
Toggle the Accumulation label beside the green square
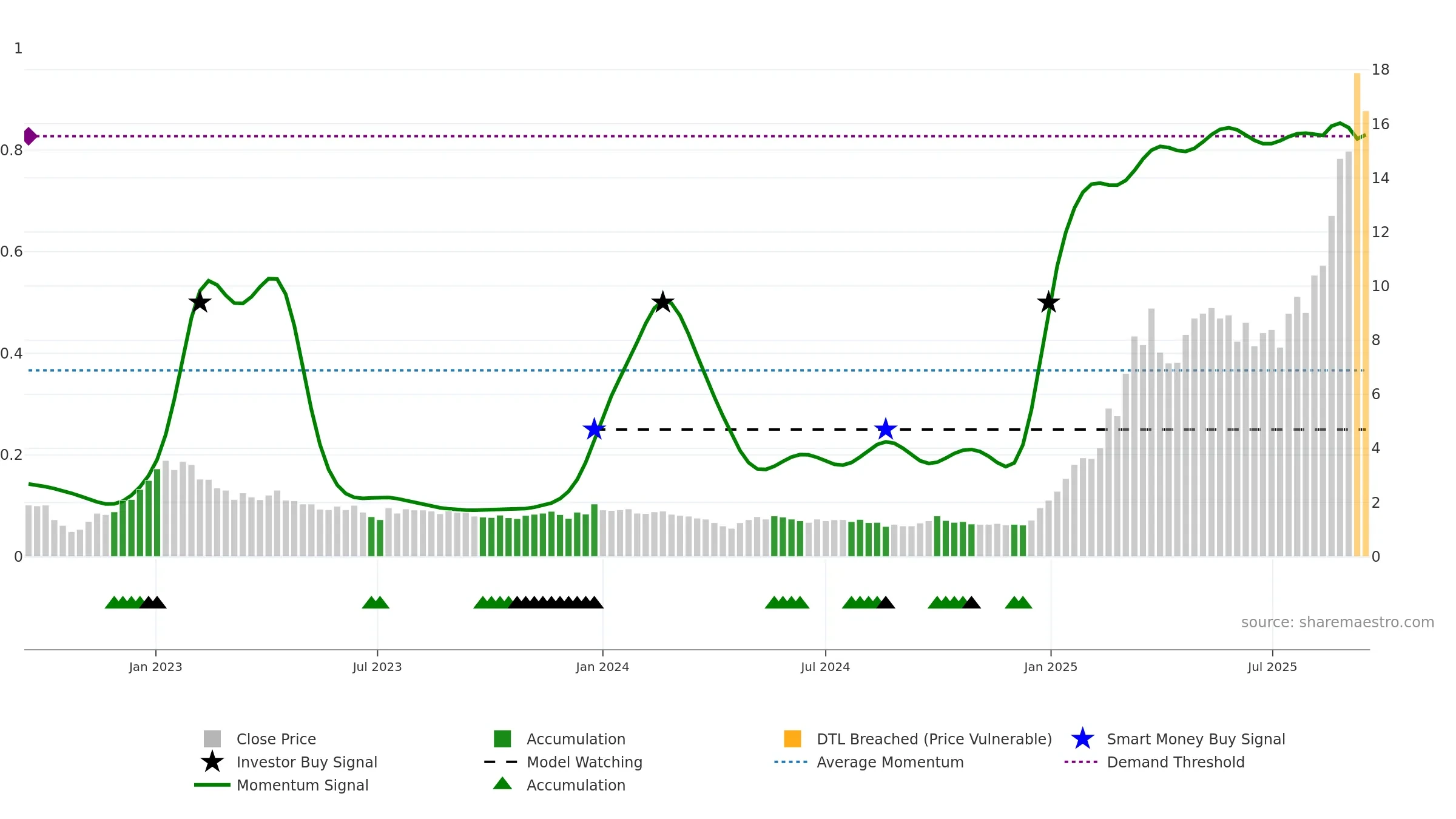(576, 739)
